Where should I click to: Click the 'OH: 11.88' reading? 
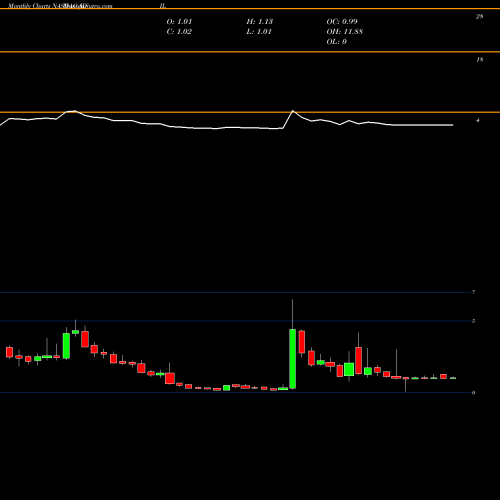(345, 31)
